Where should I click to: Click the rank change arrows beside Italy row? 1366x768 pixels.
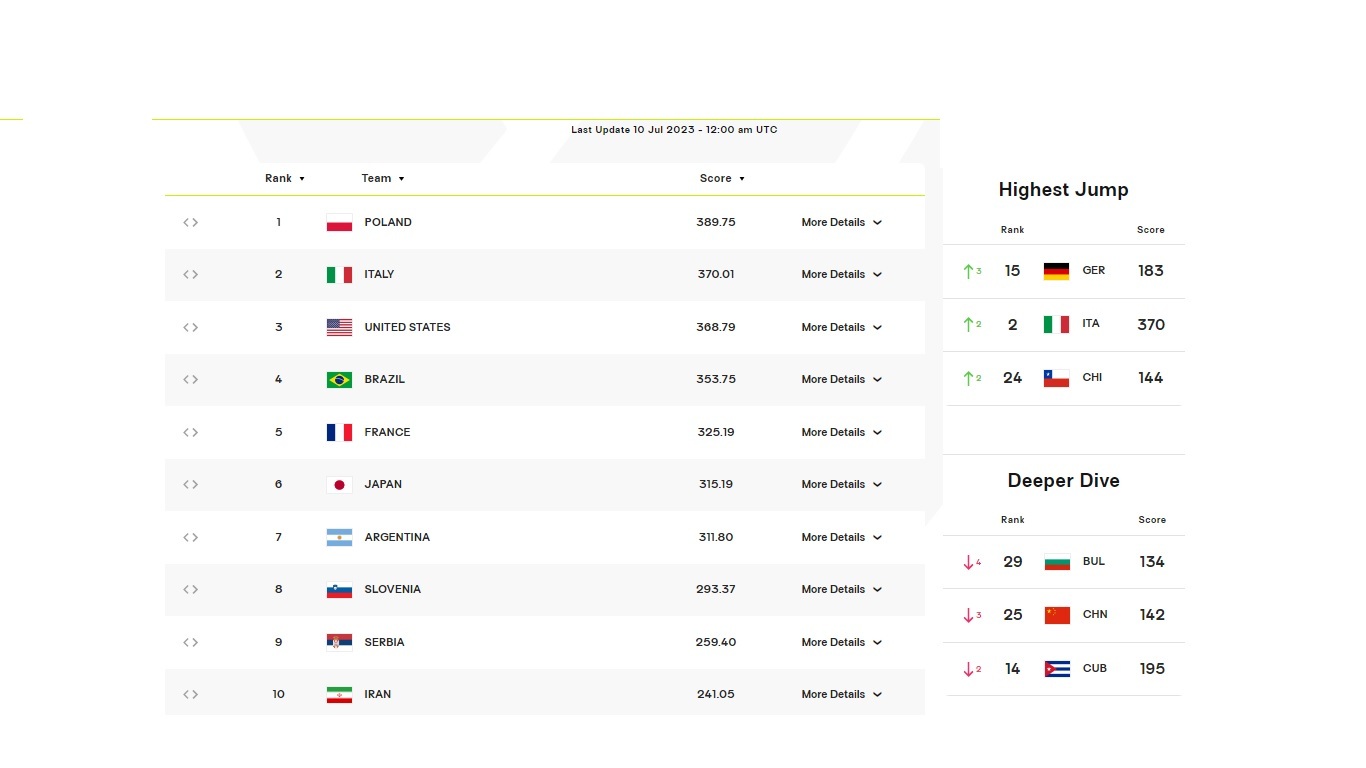click(x=190, y=275)
